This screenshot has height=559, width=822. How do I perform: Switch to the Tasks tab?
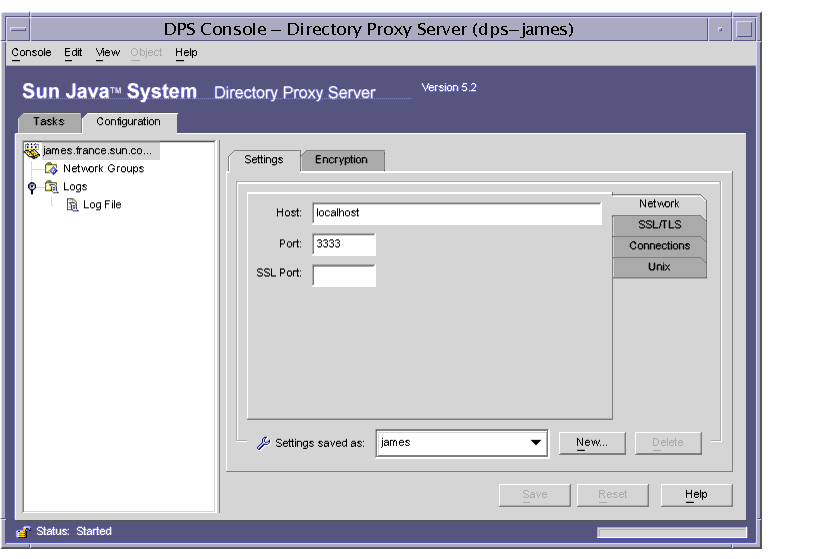49,122
